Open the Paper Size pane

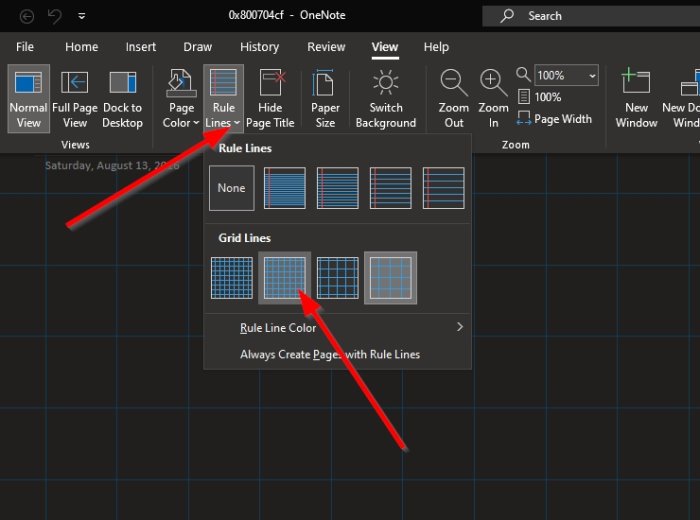point(325,99)
